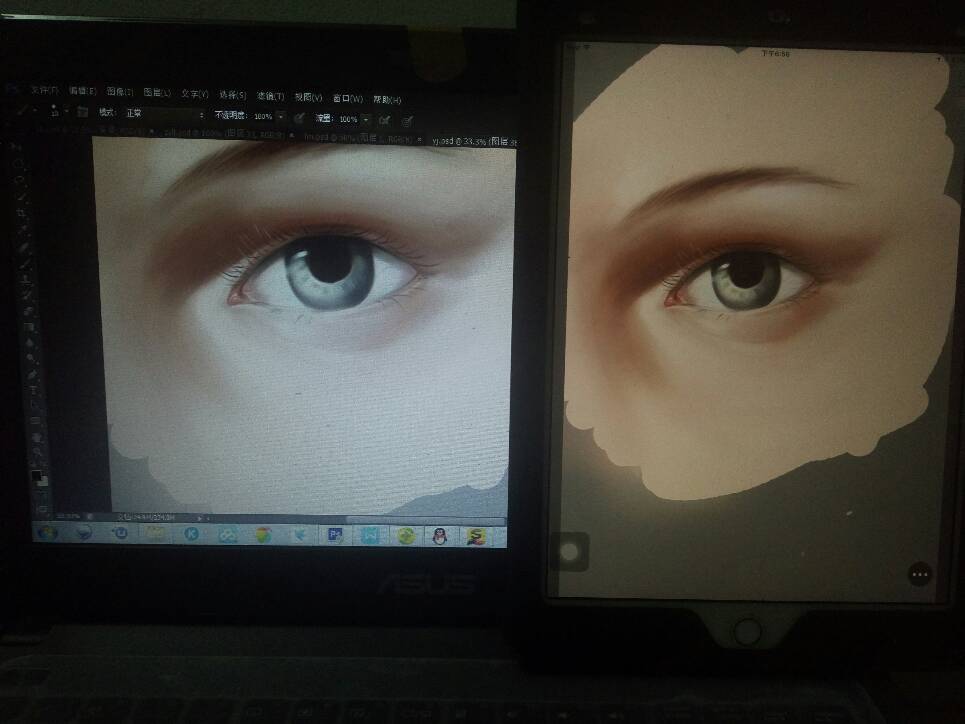The height and width of the screenshot is (724, 965).
Task: Select the Move tool
Action: click(15, 148)
